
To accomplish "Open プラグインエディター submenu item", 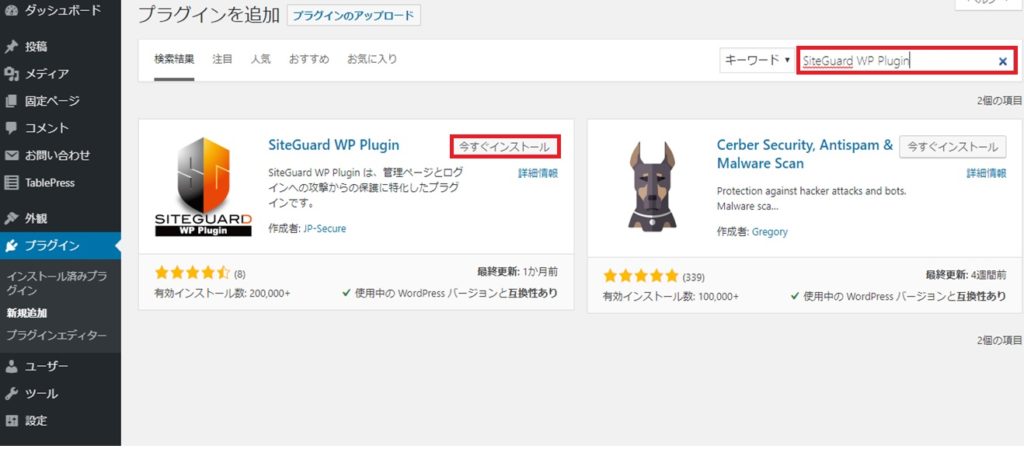I will pos(56,335).
